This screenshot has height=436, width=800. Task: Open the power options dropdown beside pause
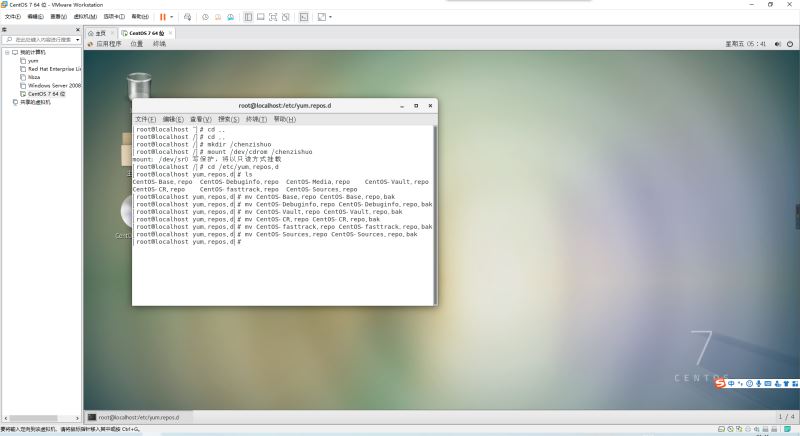click(x=171, y=17)
